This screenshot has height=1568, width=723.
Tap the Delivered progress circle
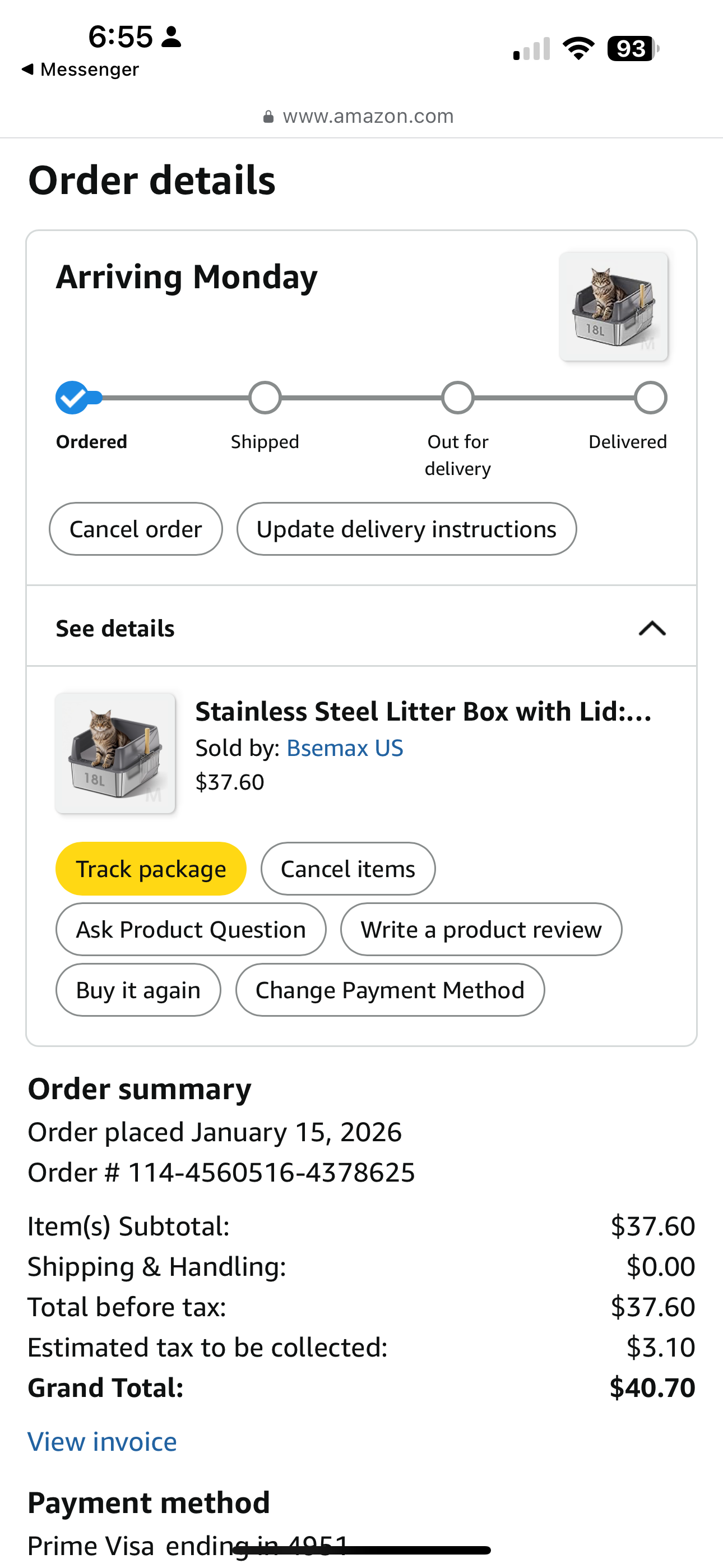(x=651, y=398)
